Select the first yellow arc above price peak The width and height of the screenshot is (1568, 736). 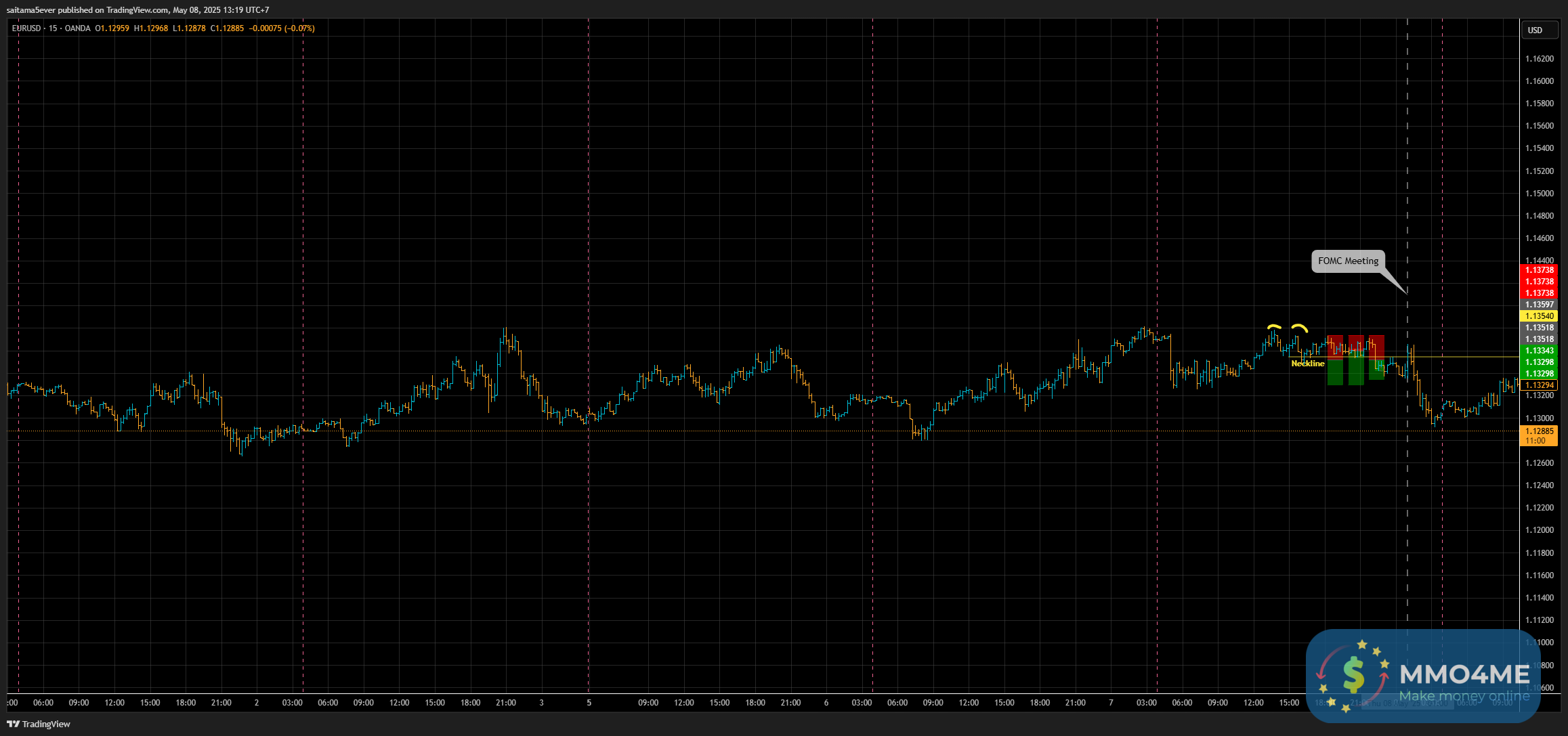[x=1274, y=327]
